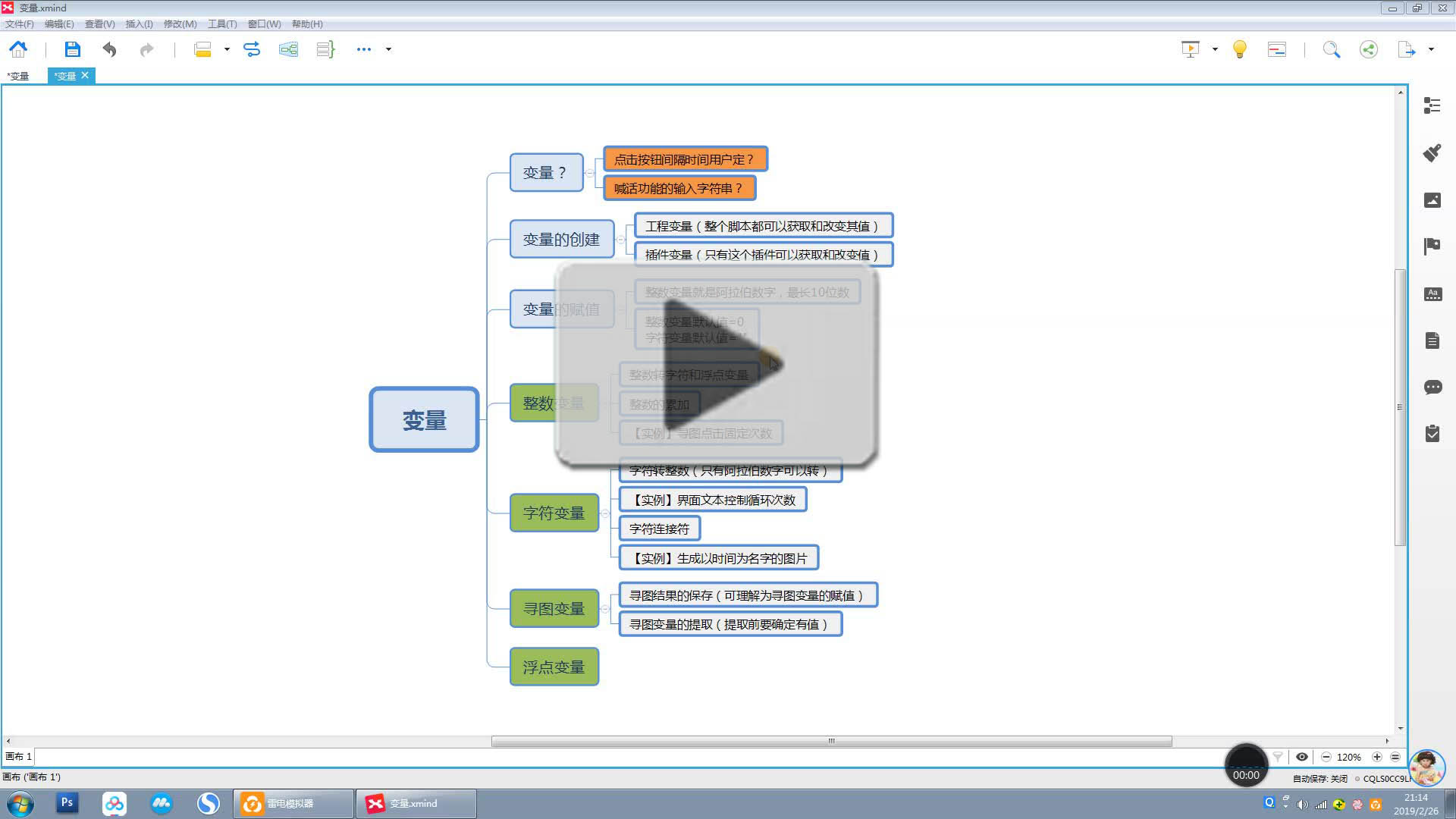
Task: Play the video with the overlay play button
Action: [x=717, y=365]
